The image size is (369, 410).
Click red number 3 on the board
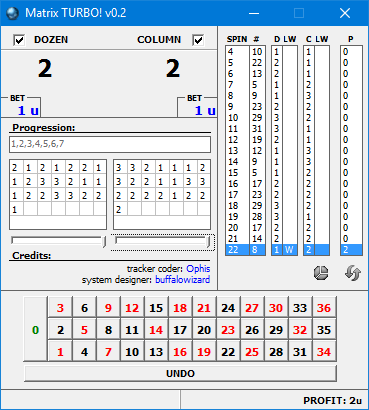60,308
